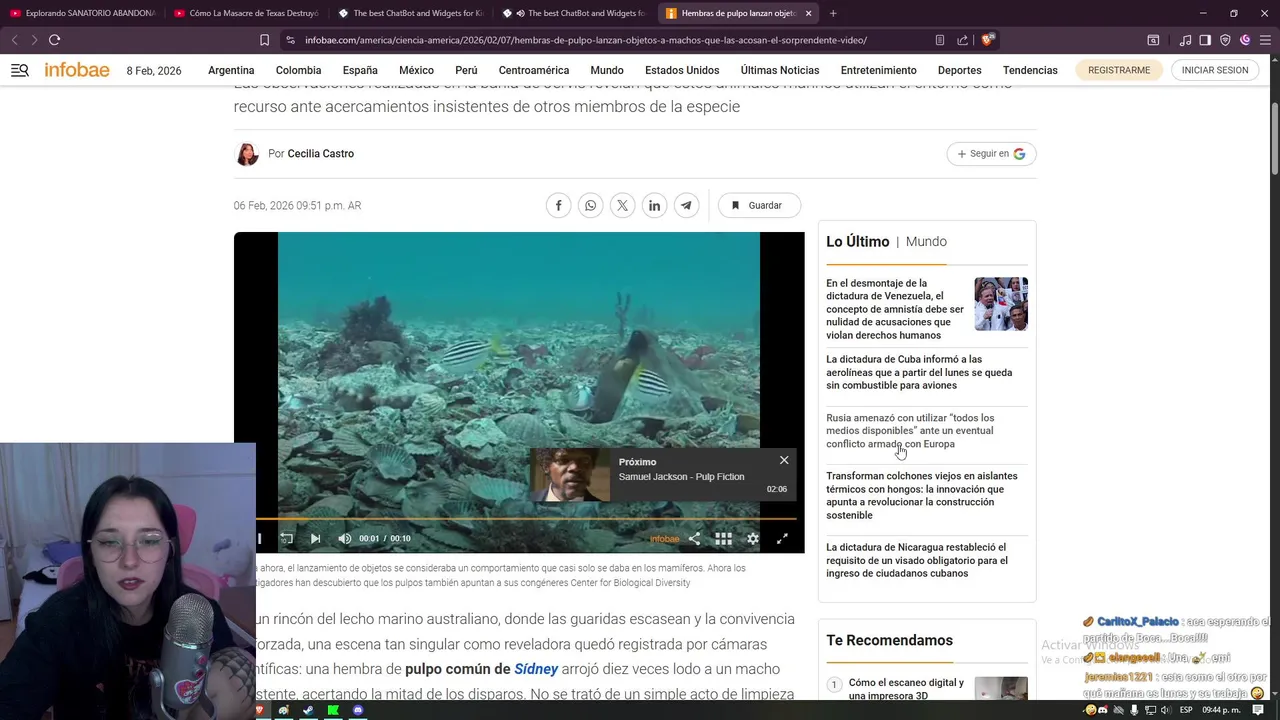Screen dimensions: 1280x720
Task: Open the Cuba aerolíneas combustible article
Action: (919, 372)
